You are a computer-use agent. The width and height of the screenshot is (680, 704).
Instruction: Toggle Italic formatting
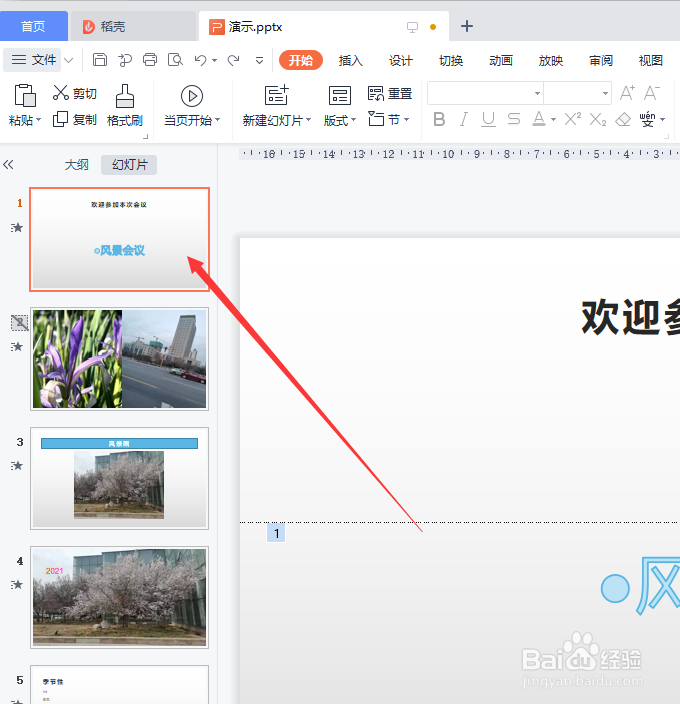464,119
